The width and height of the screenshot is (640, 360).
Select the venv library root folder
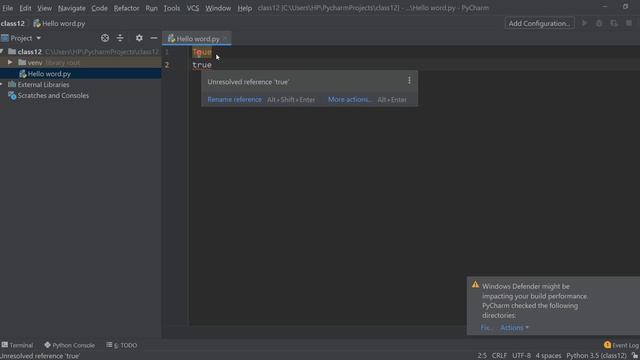click(x=81, y=62)
